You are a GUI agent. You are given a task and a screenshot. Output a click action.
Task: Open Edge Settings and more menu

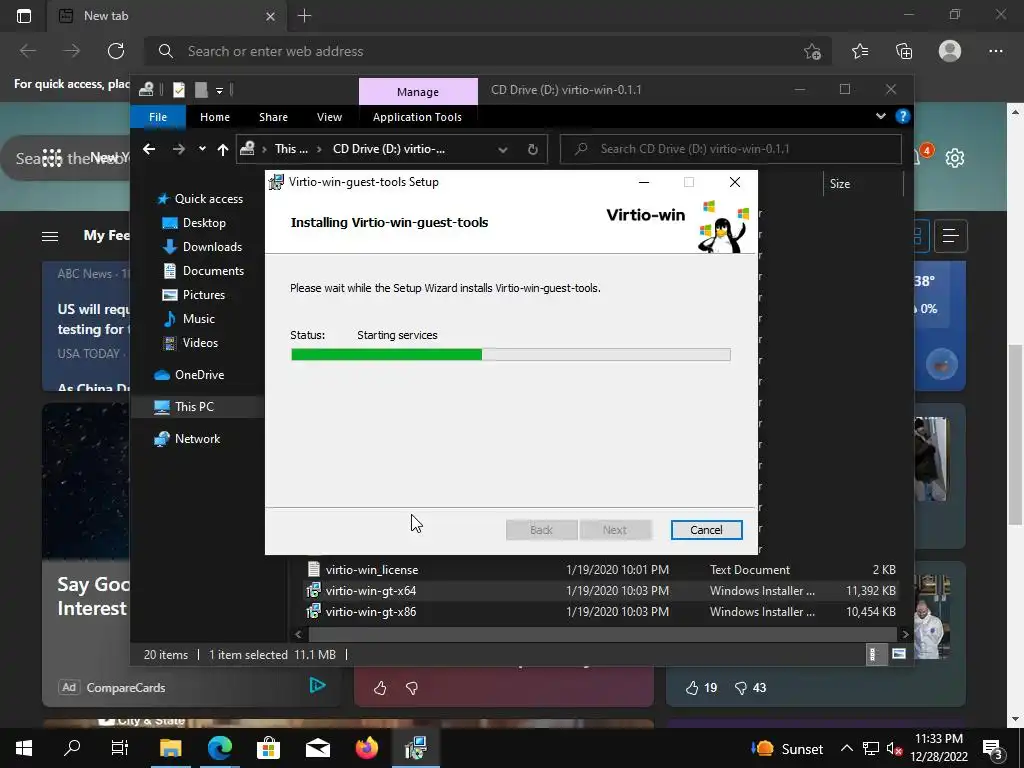[x=995, y=51]
